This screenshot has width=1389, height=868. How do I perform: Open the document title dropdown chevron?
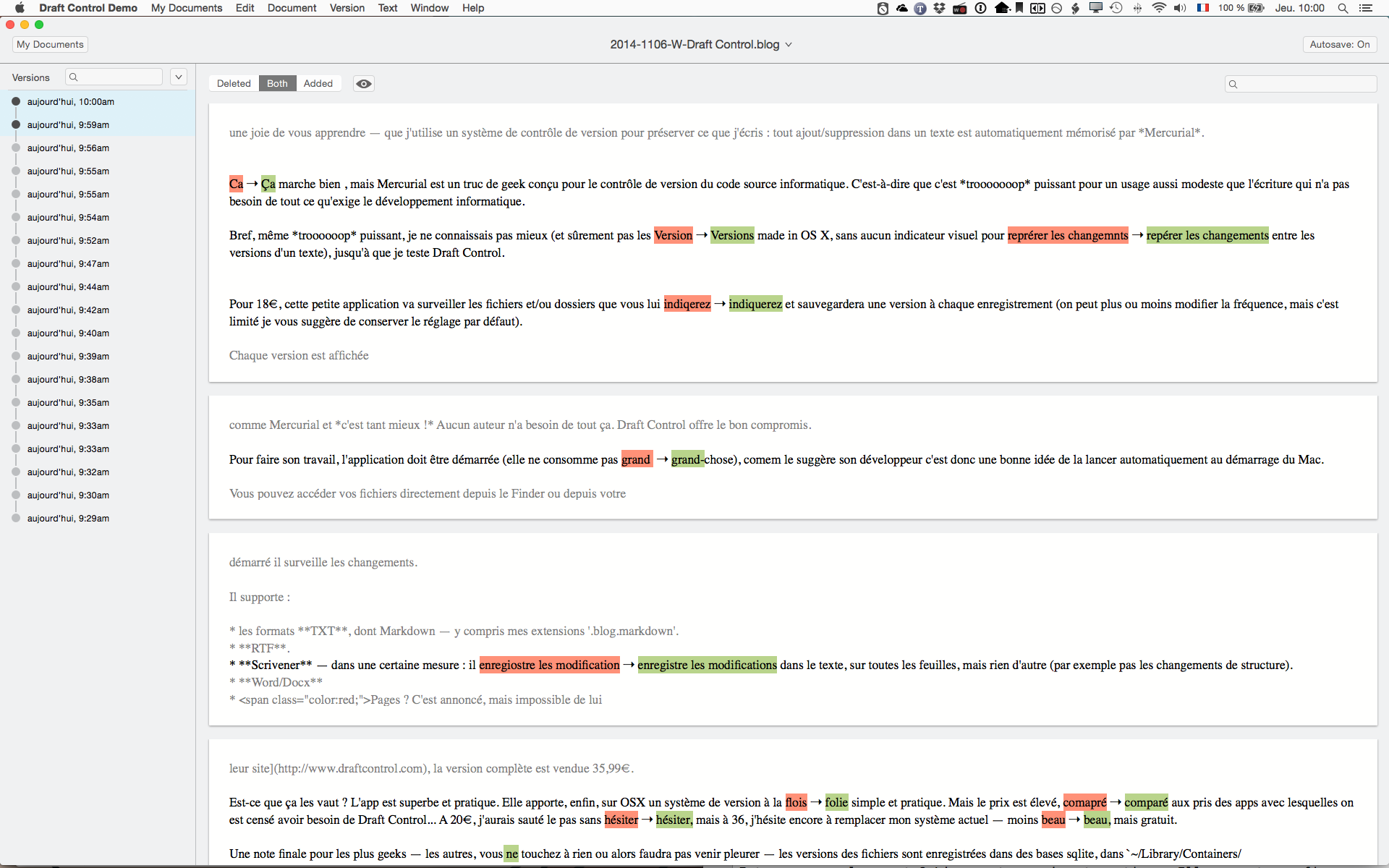(788, 44)
